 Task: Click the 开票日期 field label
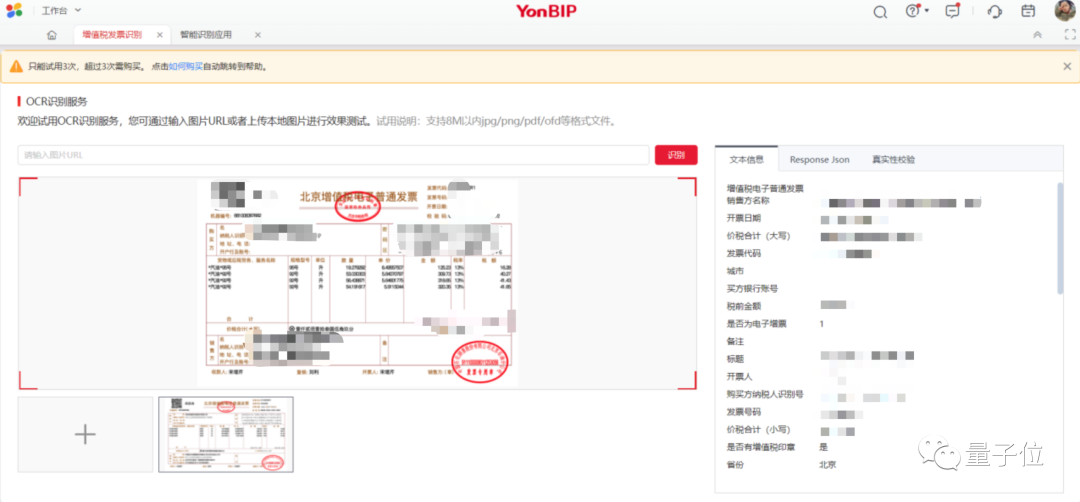744,218
